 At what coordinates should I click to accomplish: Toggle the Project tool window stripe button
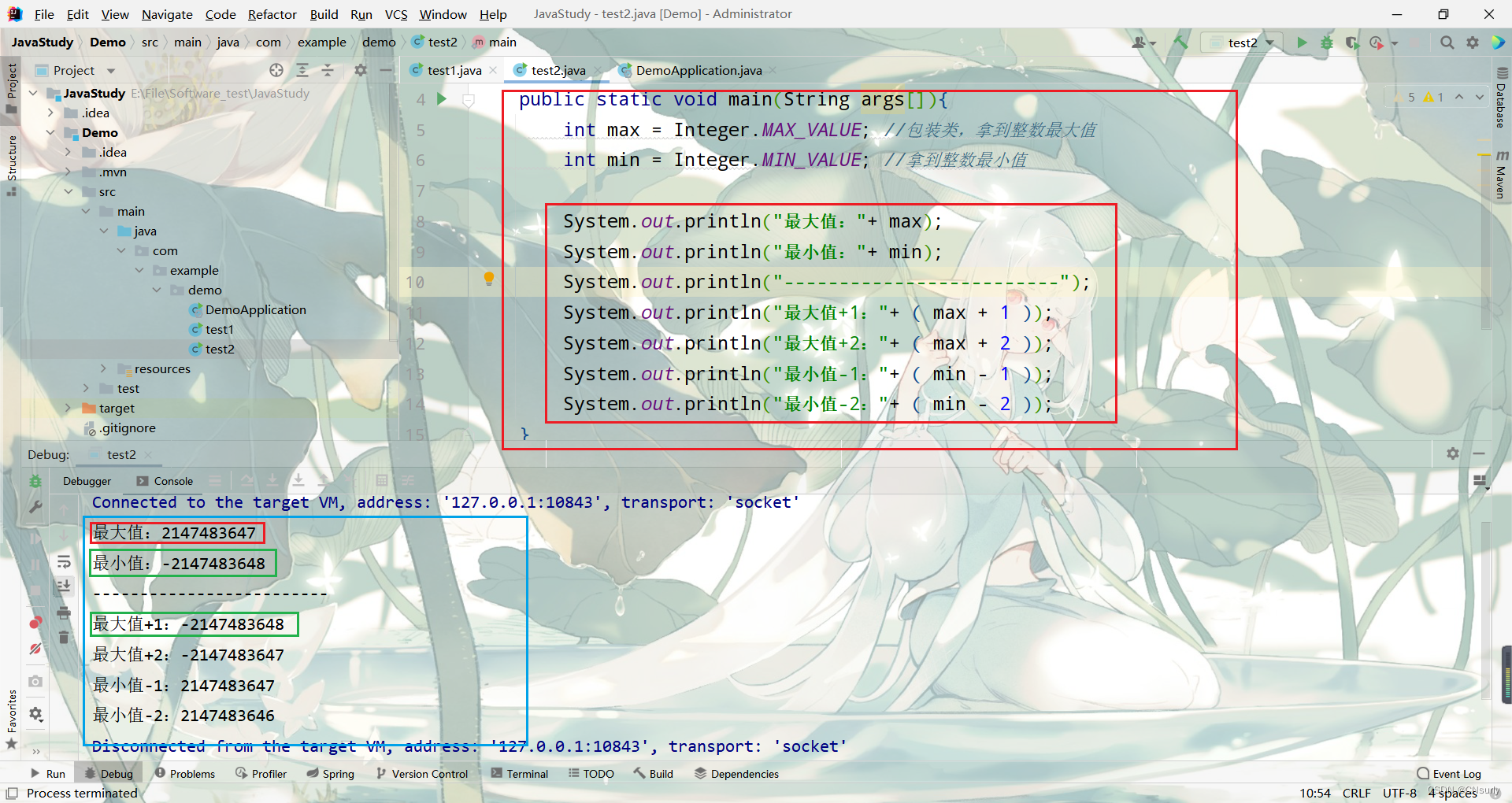(11, 87)
